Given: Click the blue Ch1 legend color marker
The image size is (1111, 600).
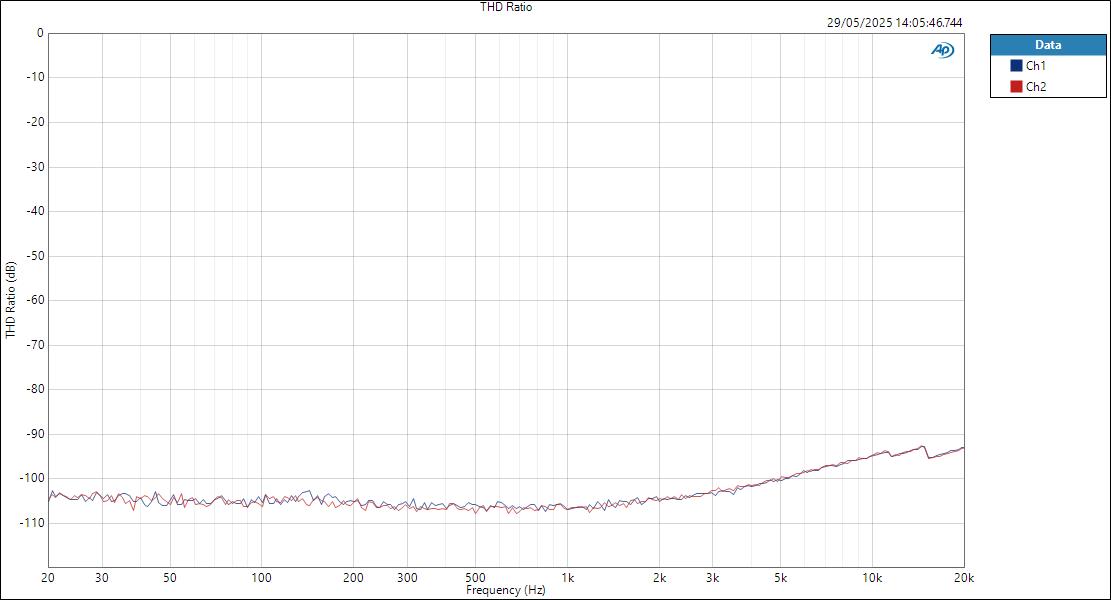Looking at the screenshot, I should click(x=1018, y=63).
